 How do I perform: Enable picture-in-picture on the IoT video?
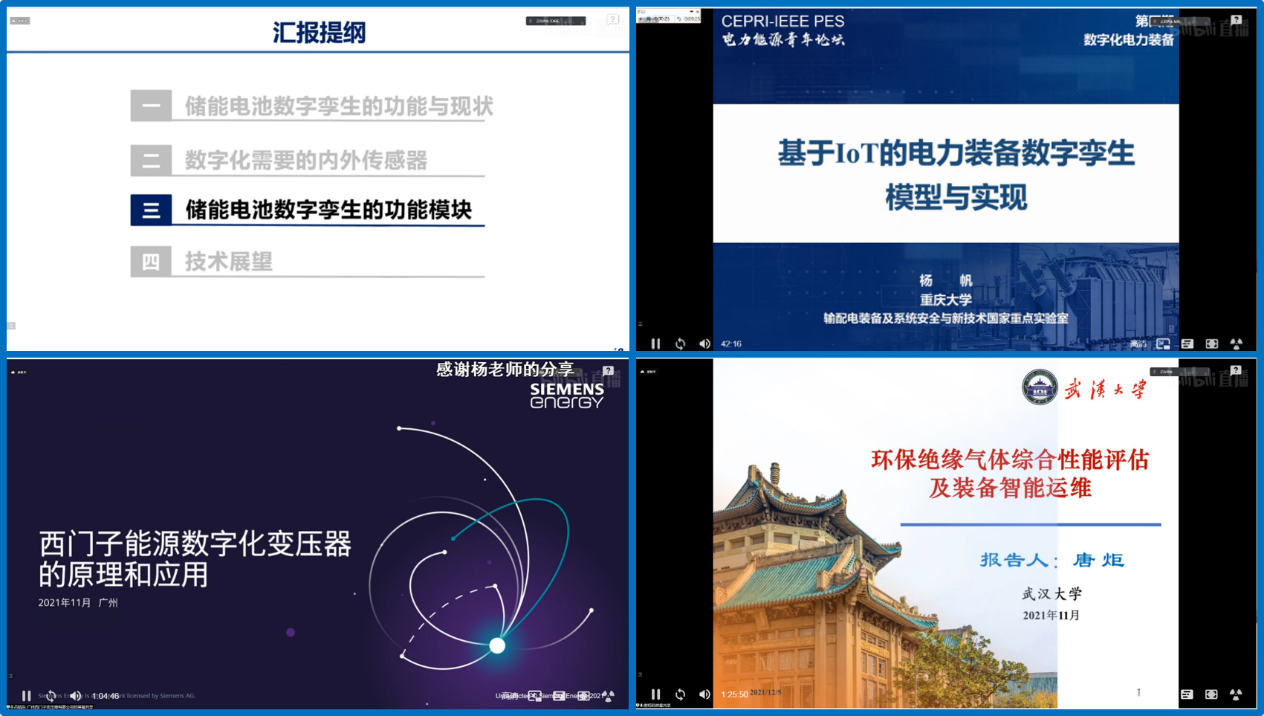1163,344
